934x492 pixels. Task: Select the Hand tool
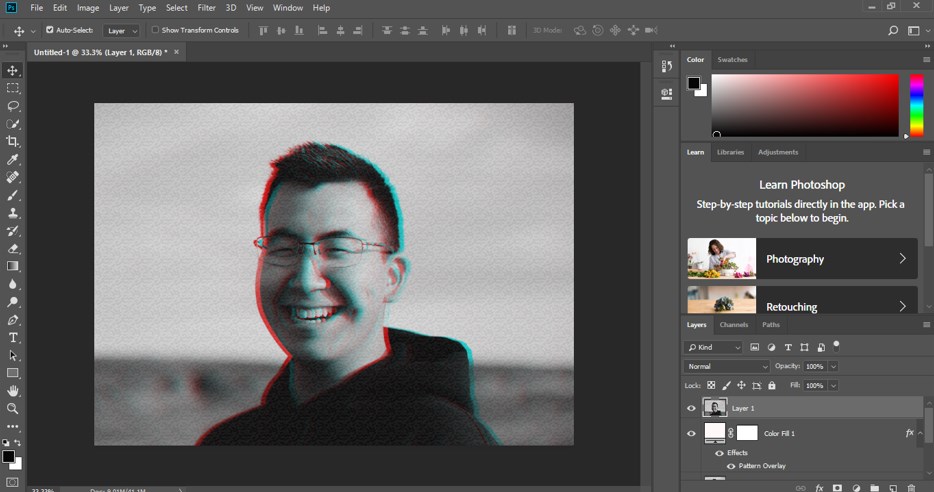pyautogui.click(x=13, y=391)
